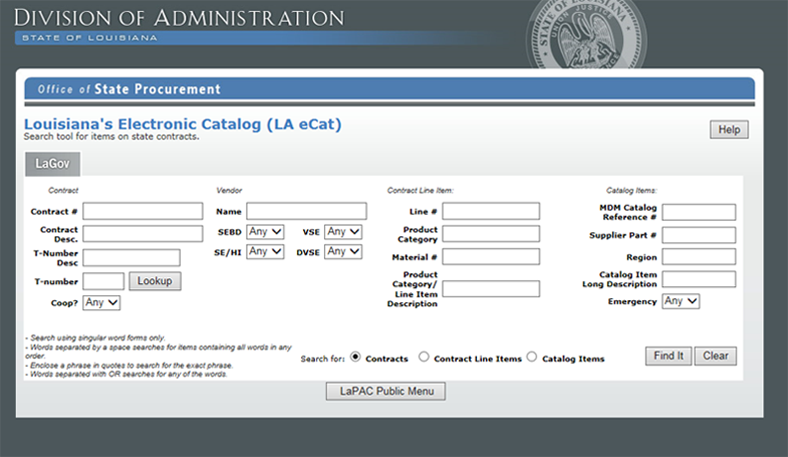Click the Office of State Procurement banner

[x=389, y=88]
